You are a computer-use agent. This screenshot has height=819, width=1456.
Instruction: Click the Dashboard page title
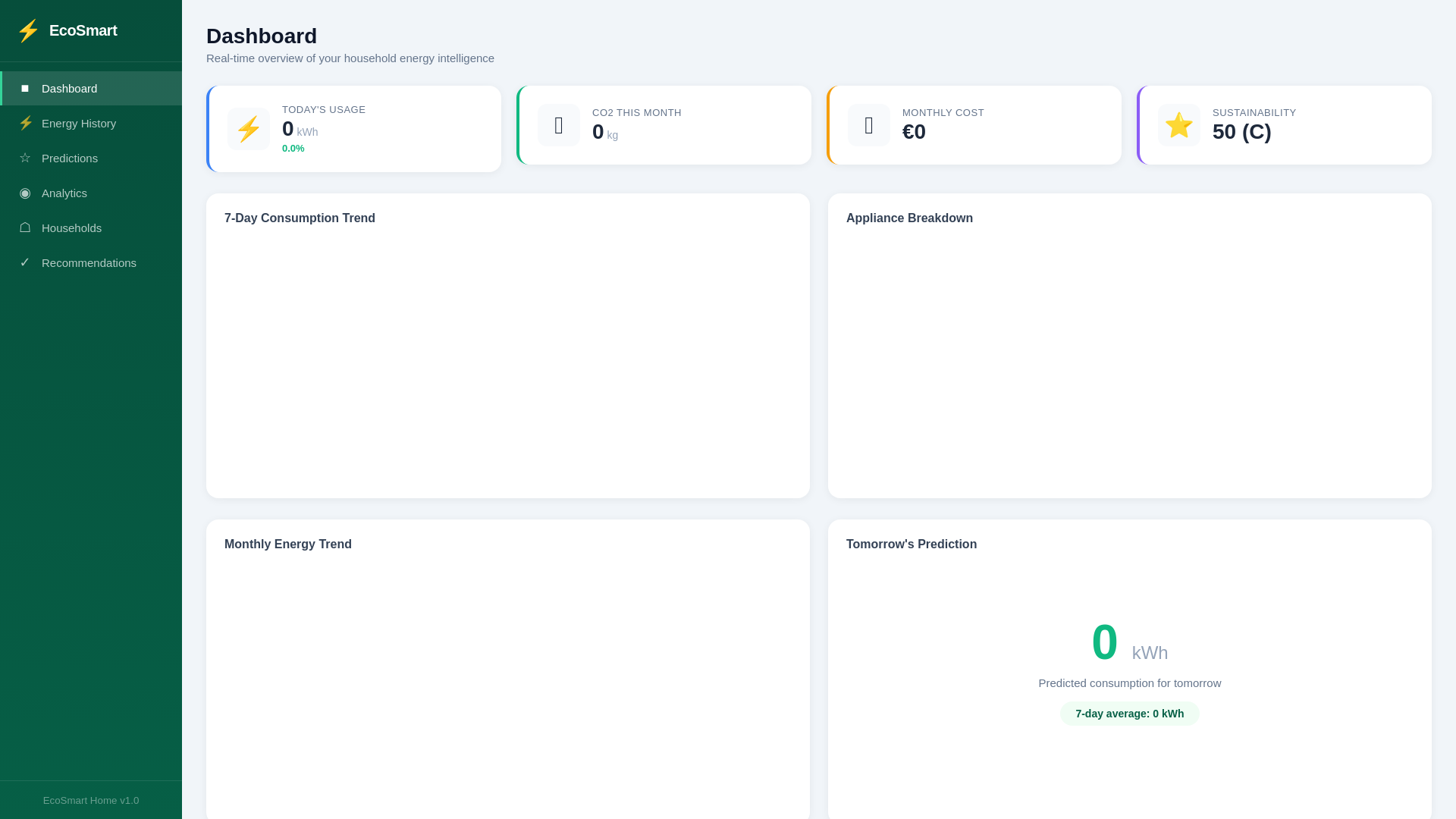pyautogui.click(x=262, y=36)
